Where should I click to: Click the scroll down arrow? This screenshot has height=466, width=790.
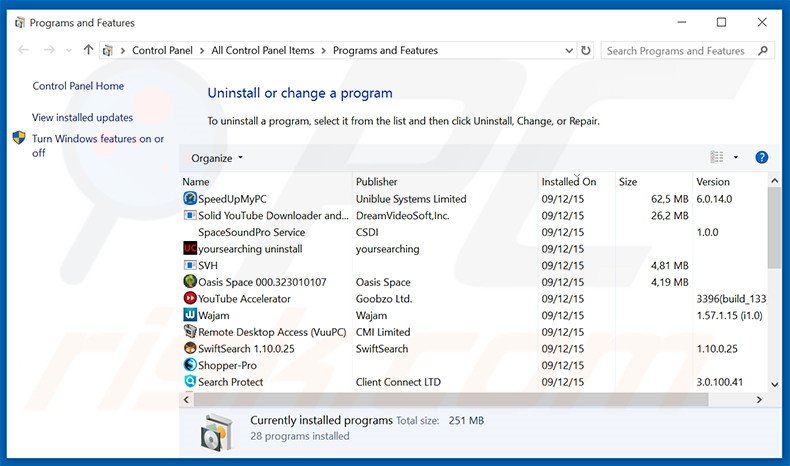(x=774, y=384)
